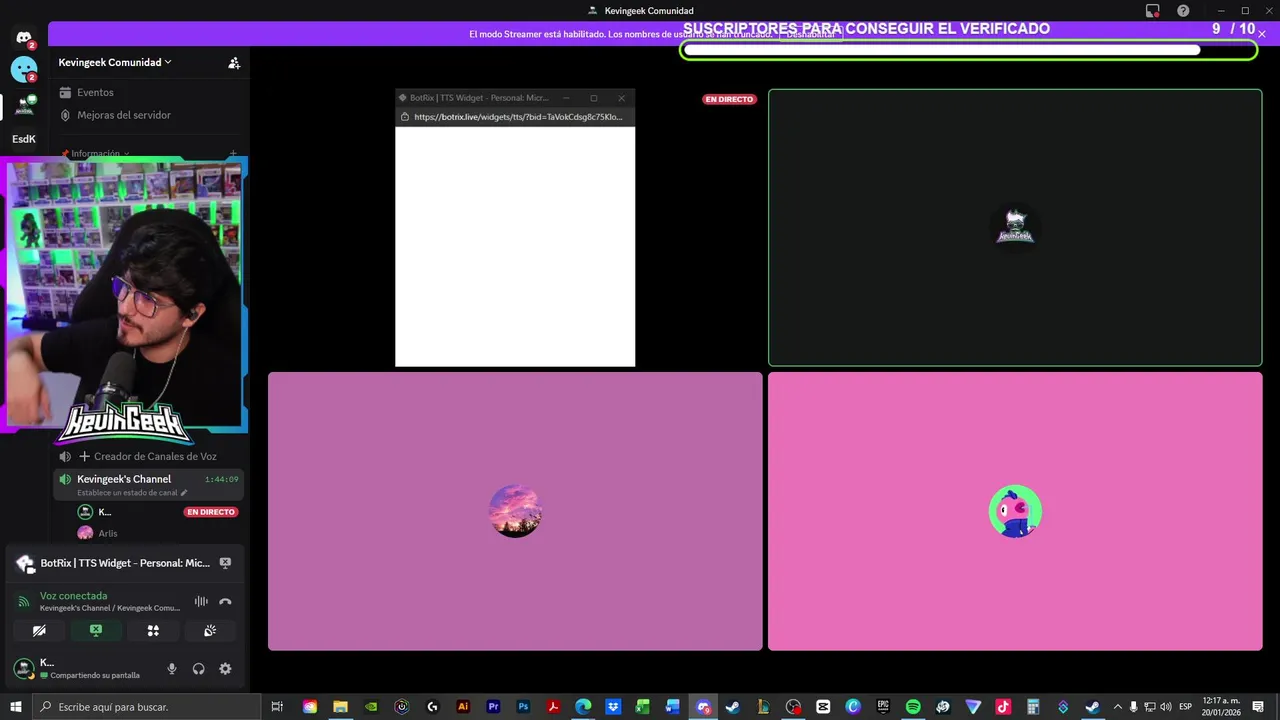Screen dimensions: 1280x720
Task: Show hidden system tray icons
Action: coord(1118,707)
